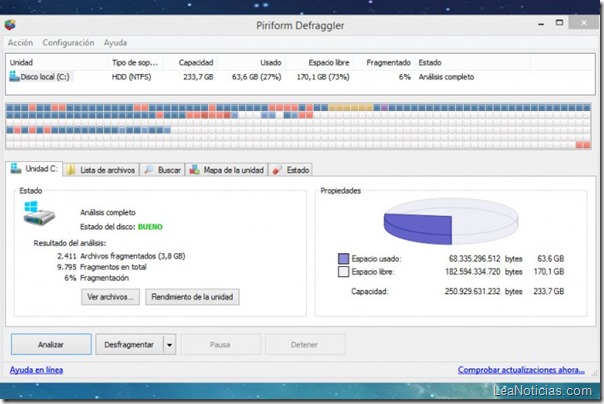604x404 pixels.
Task: Click the large hard drive icon in Estado panel
Action: coord(39,213)
